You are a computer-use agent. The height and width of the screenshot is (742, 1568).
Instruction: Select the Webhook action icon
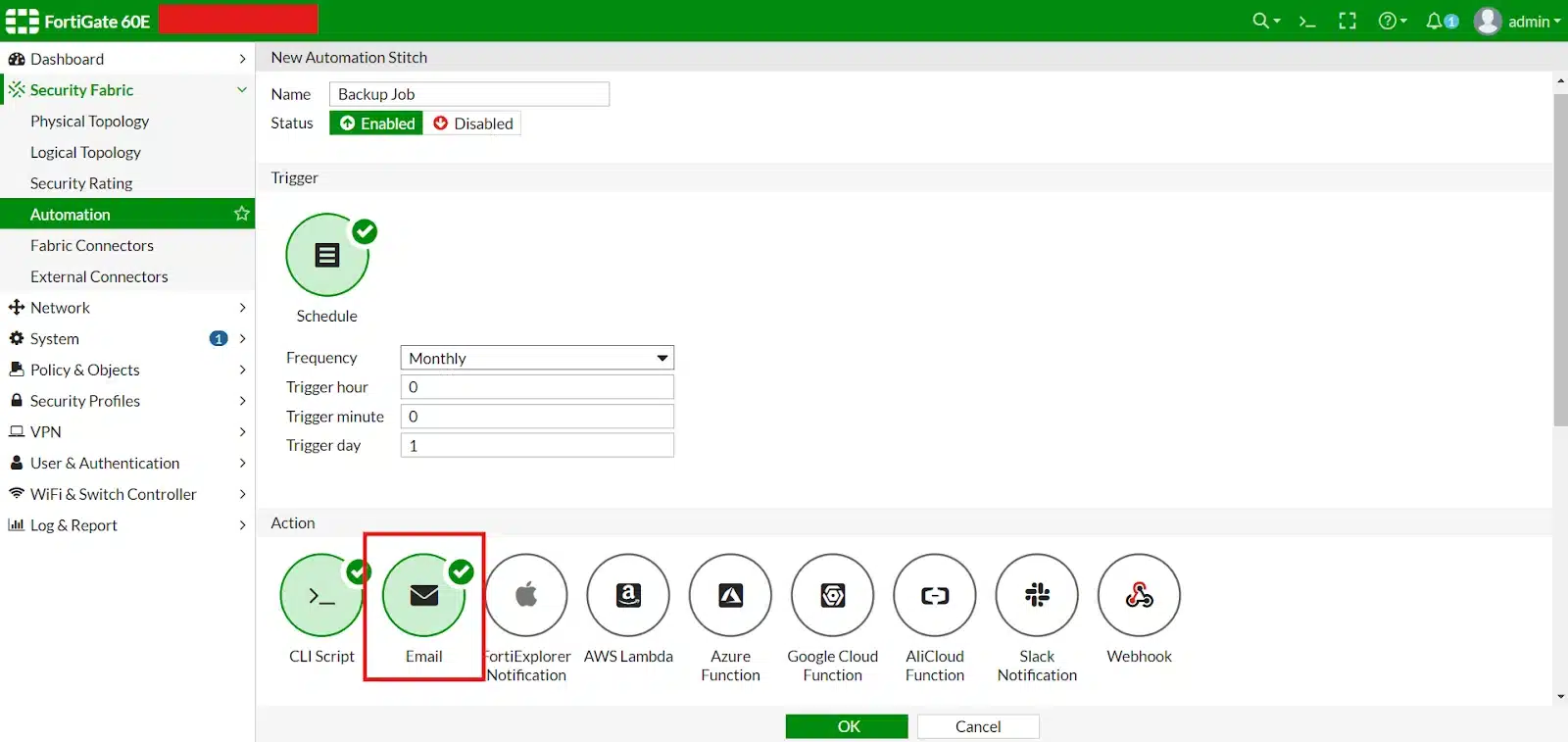(1139, 595)
